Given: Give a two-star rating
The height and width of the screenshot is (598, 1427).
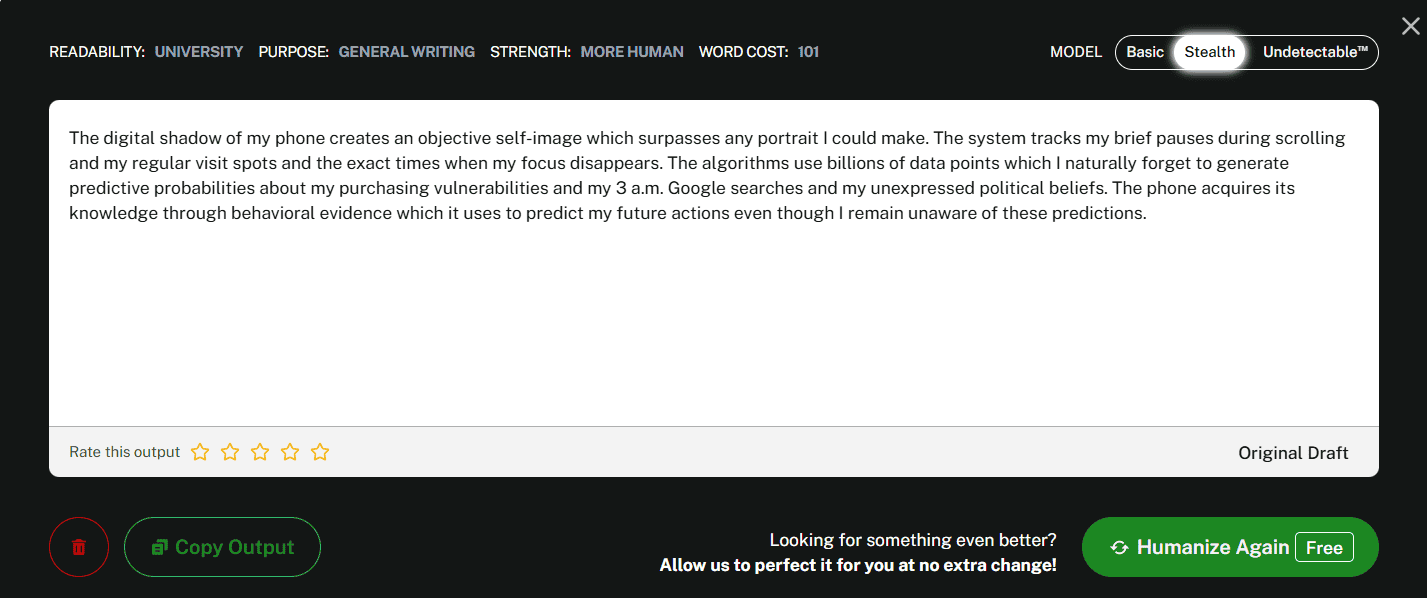Looking at the screenshot, I should (230, 452).
